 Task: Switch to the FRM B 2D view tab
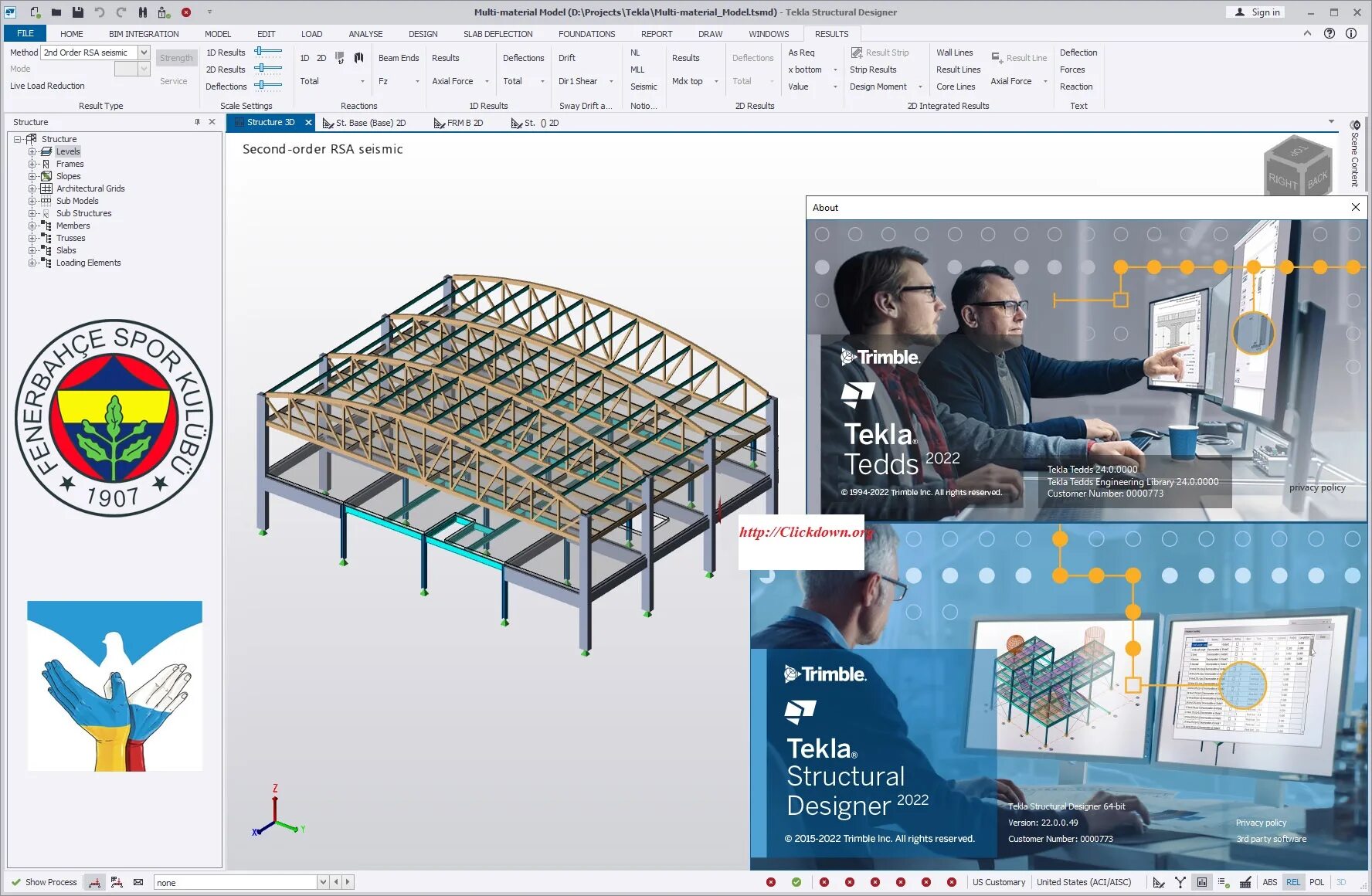459,123
